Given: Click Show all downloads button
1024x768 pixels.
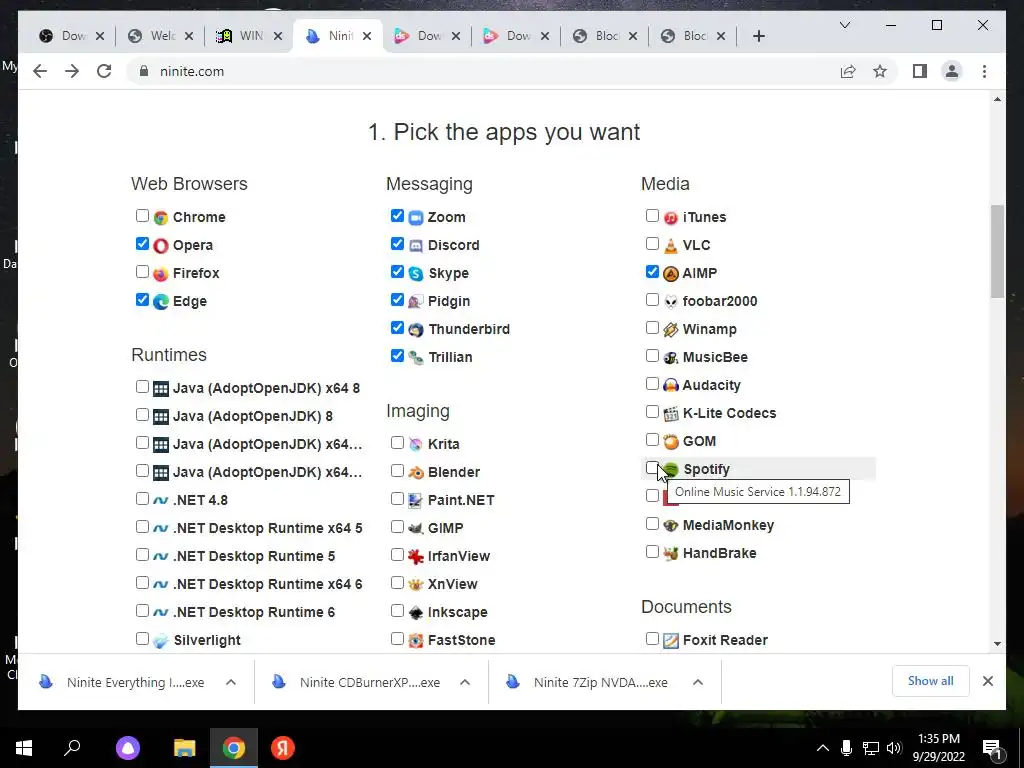Looking at the screenshot, I should (x=931, y=681).
